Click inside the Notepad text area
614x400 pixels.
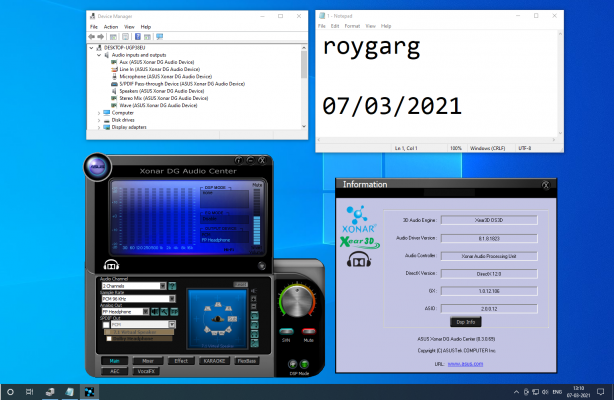point(437,83)
